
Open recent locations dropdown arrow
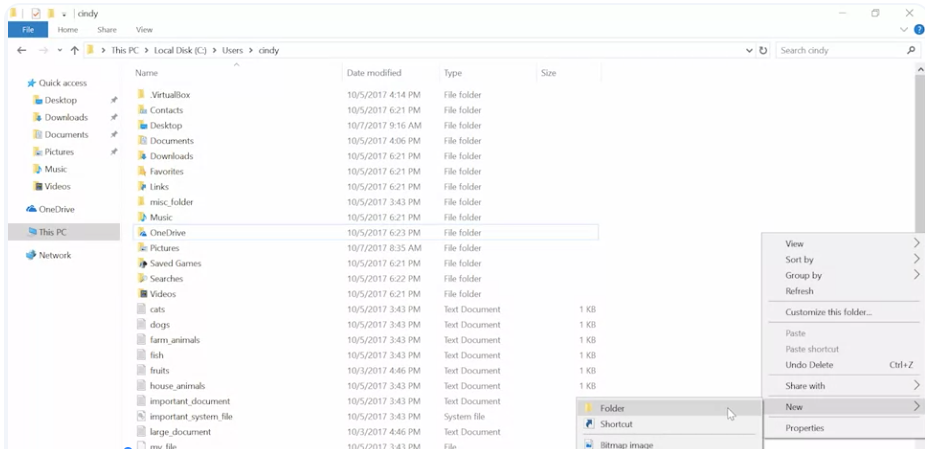coord(60,50)
